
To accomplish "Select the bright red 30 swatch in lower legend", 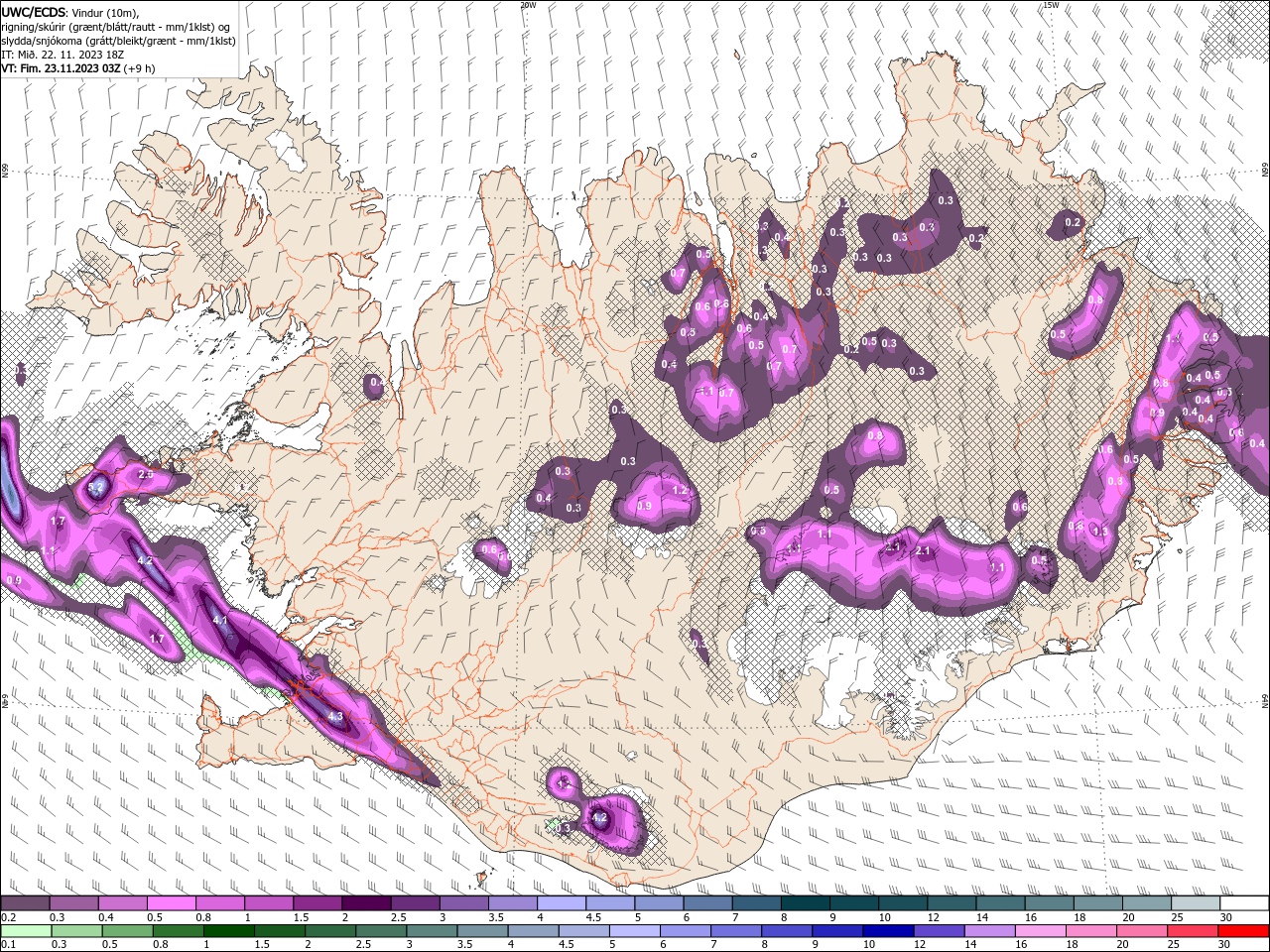I will (1243, 930).
